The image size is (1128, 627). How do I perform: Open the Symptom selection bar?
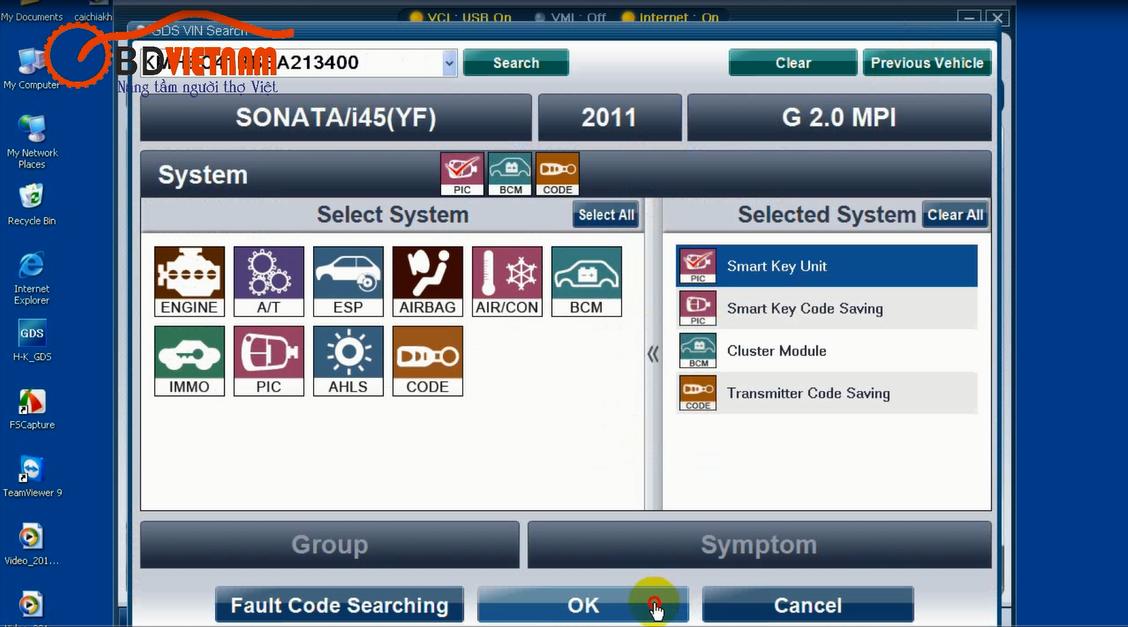tap(760, 545)
